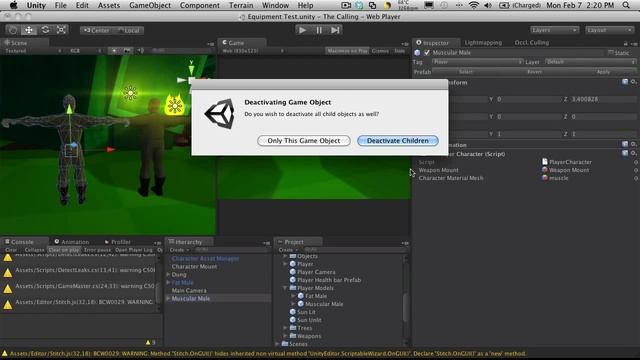Click Console Clear button
The width and height of the screenshot is (640, 360).
(x=11, y=250)
